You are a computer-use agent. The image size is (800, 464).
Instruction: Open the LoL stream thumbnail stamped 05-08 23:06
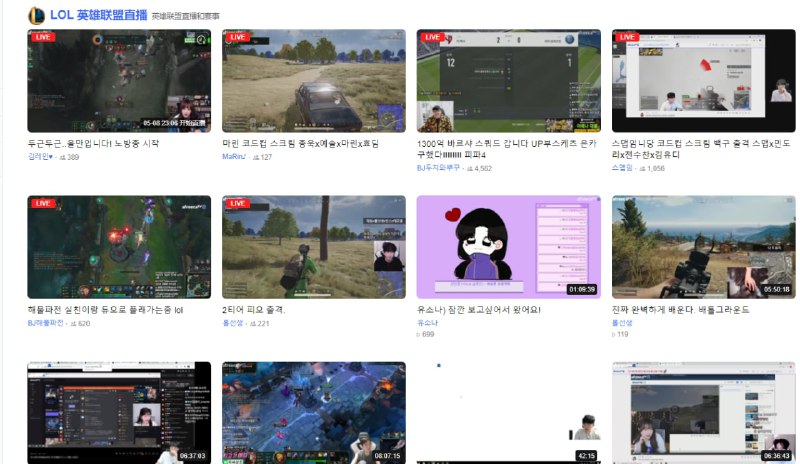pos(119,81)
